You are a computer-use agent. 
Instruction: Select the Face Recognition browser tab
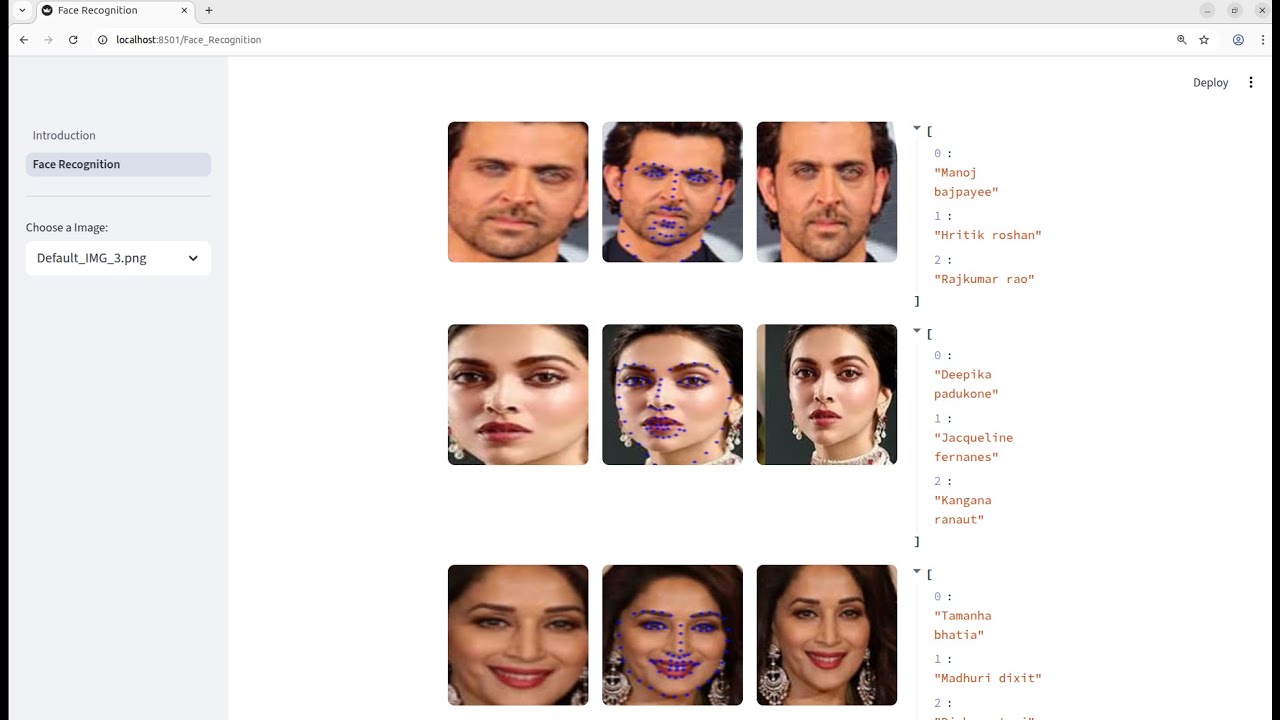click(x=115, y=10)
